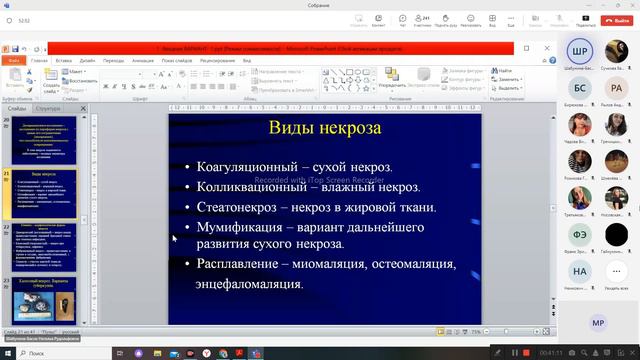
Task: Click the Decrease font size icon
Action: [x=170, y=74]
